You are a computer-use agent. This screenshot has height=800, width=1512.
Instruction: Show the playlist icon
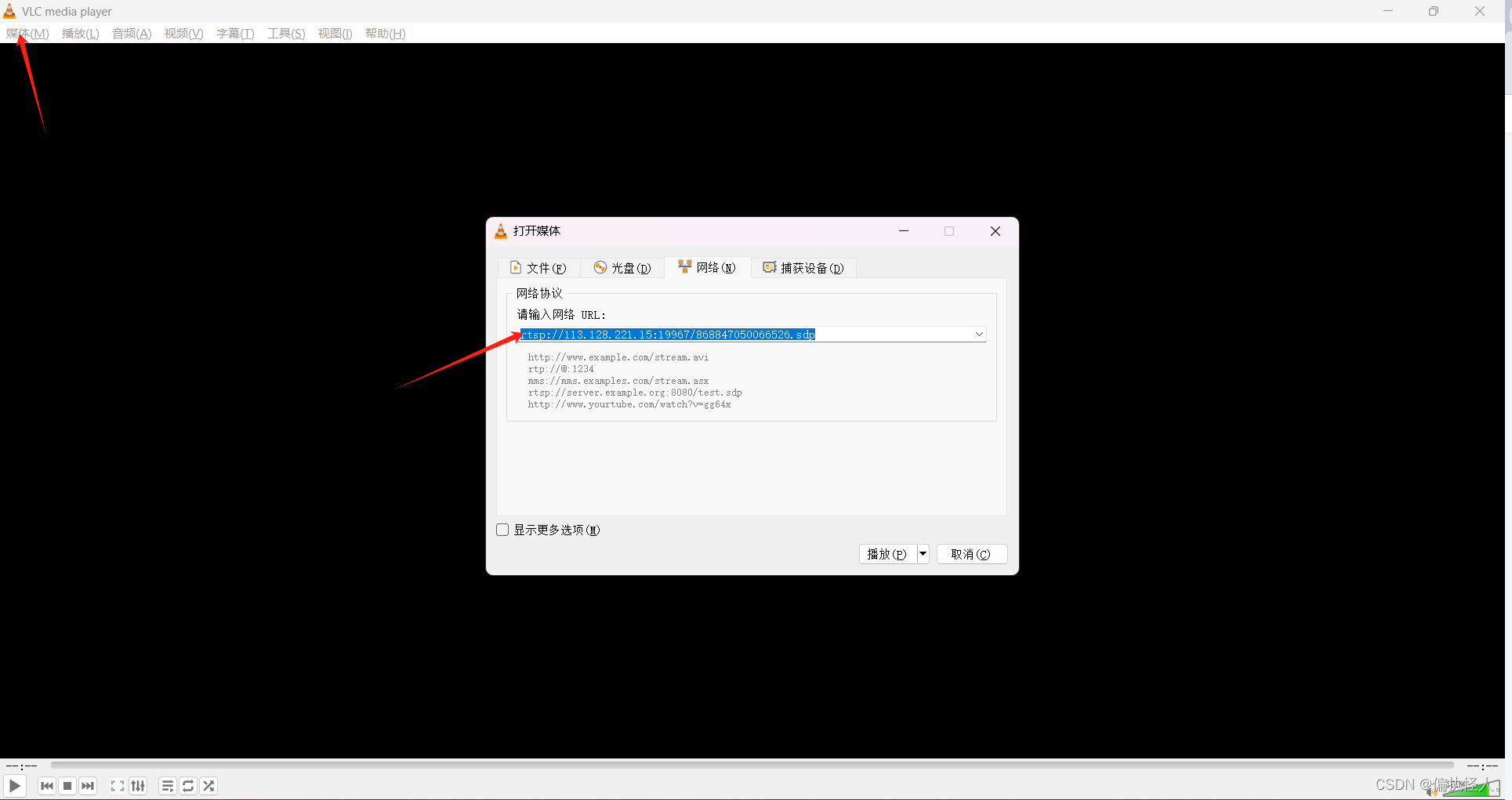point(167,786)
